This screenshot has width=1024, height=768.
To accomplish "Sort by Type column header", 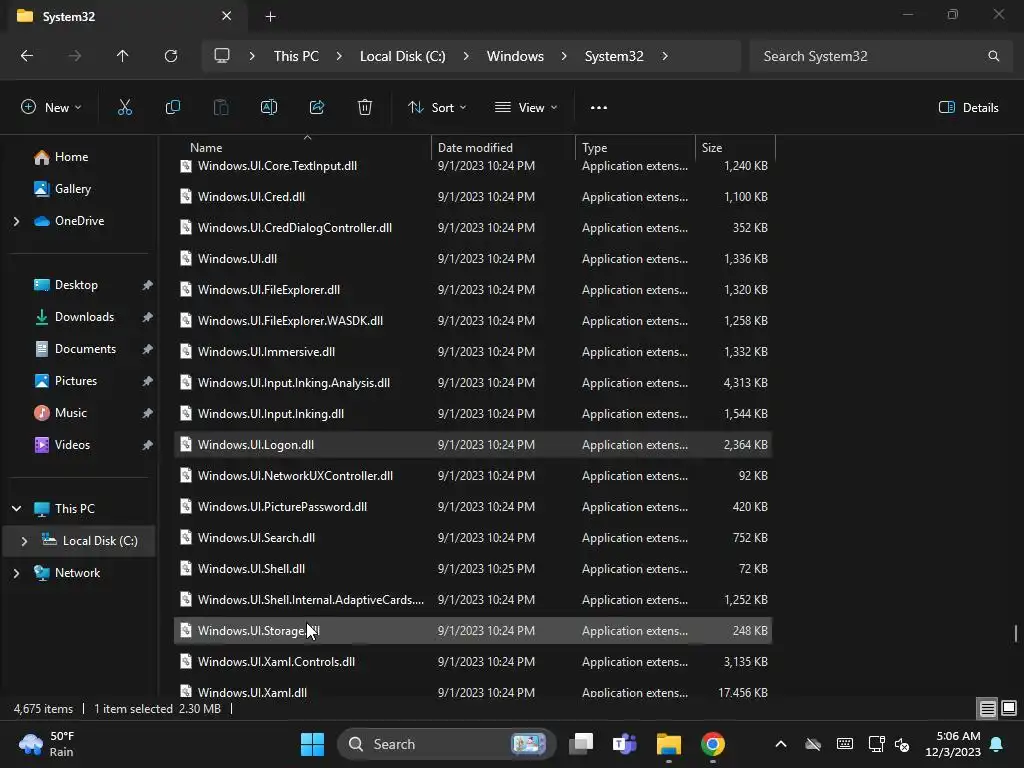I will 635,148.
